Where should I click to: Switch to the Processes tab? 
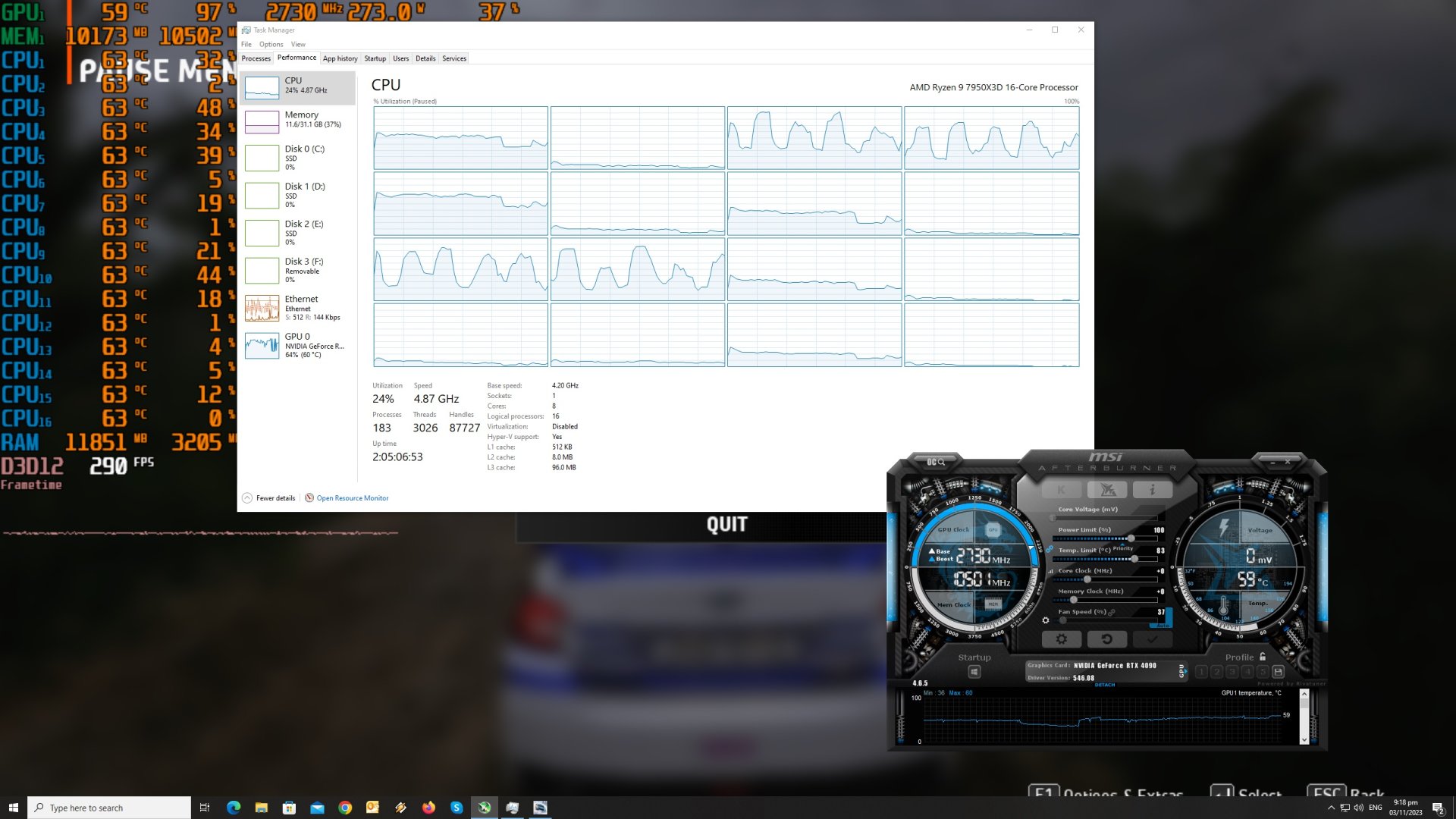click(256, 58)
